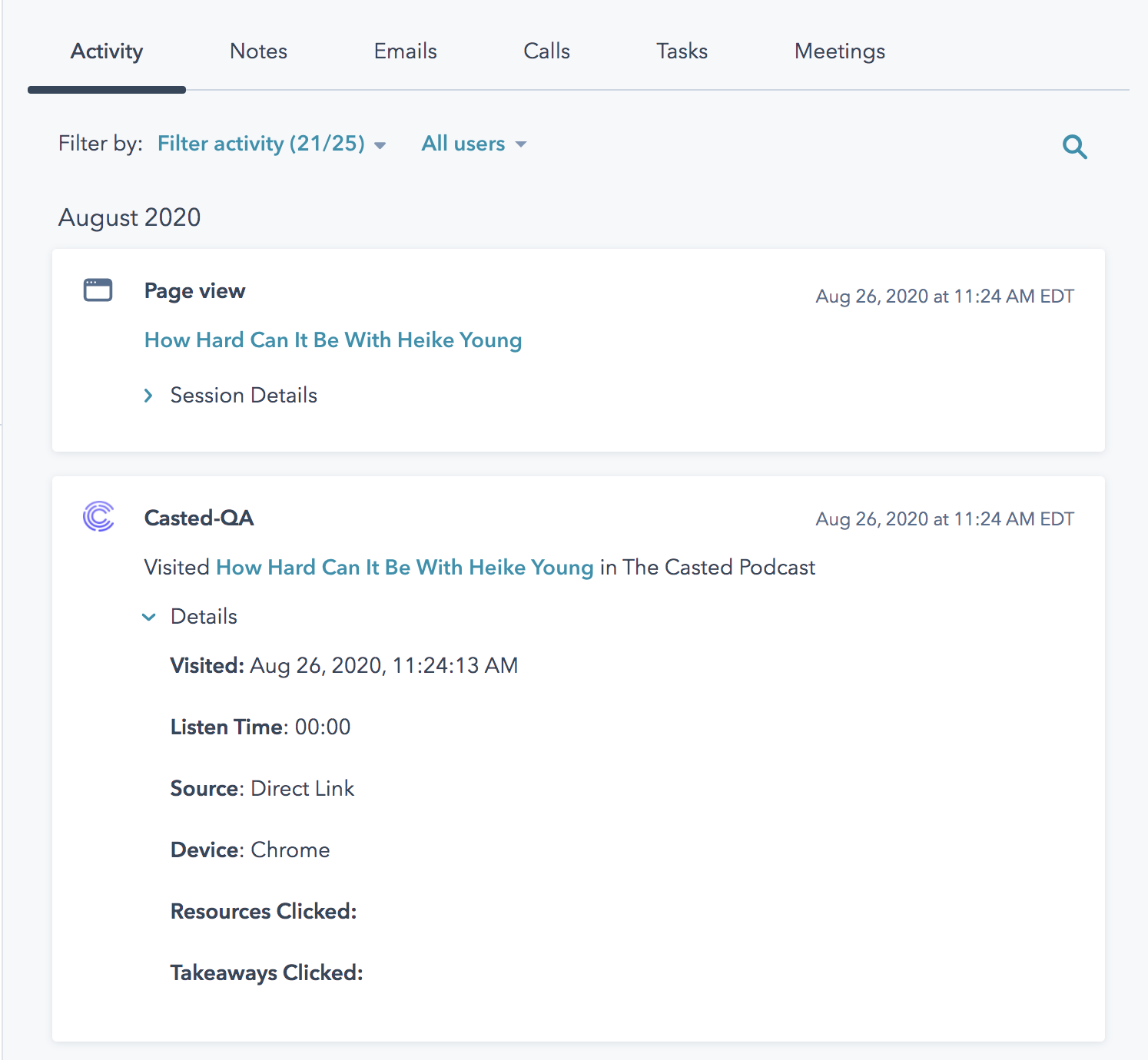Click the August 2020 heading

click(129, 217)
